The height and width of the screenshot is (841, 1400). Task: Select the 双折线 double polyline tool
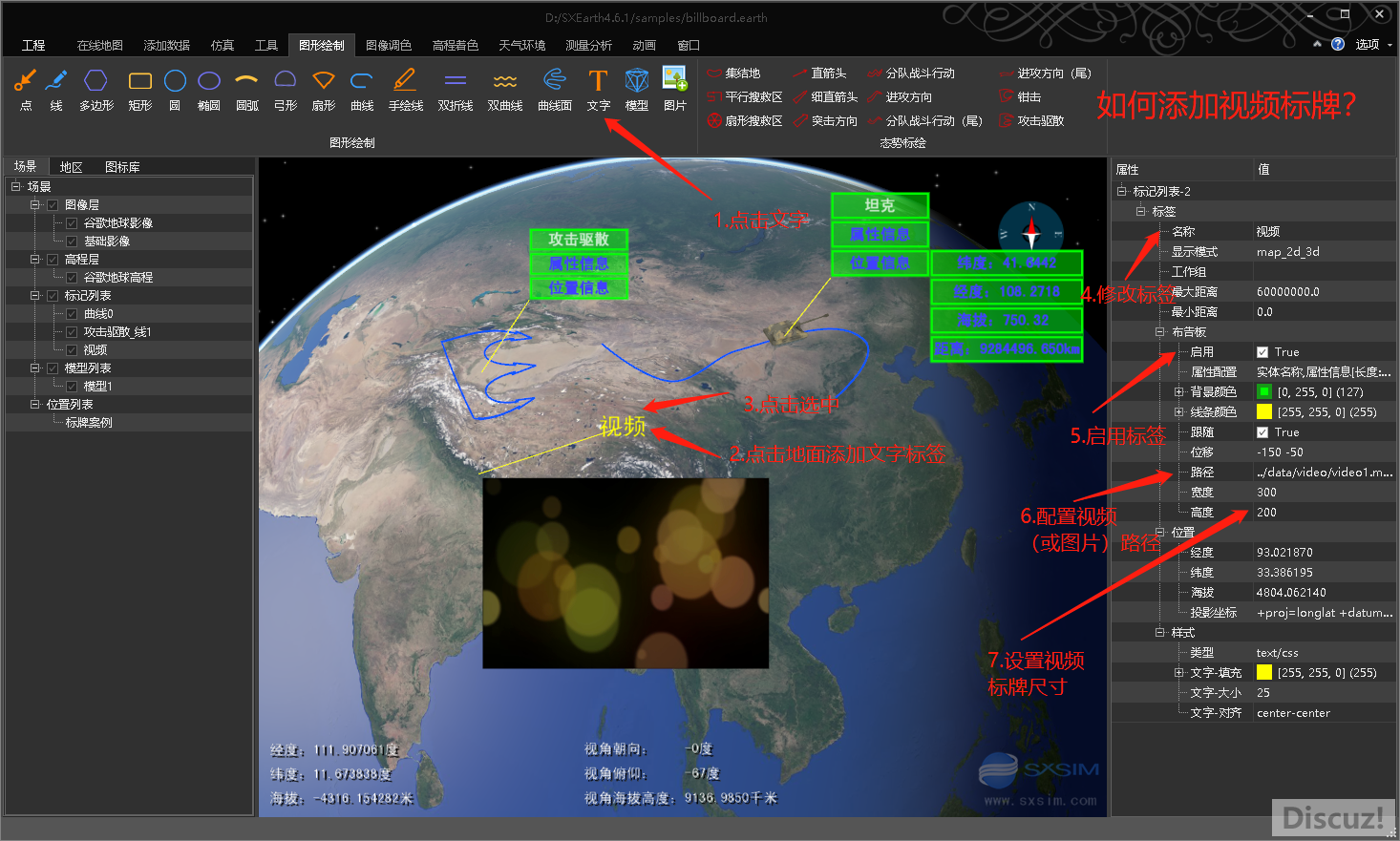pos(456,90)
